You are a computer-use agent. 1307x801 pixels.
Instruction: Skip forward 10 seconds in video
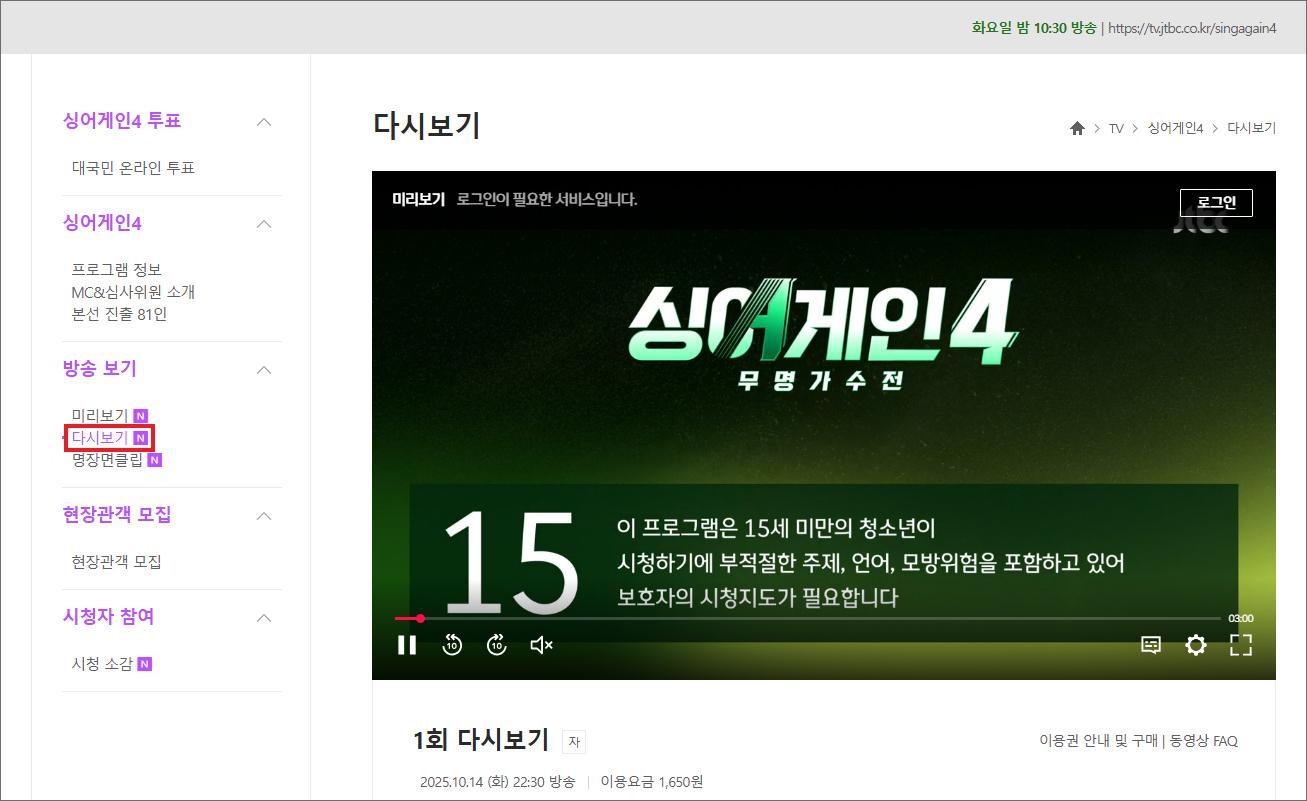coord(497,645)
